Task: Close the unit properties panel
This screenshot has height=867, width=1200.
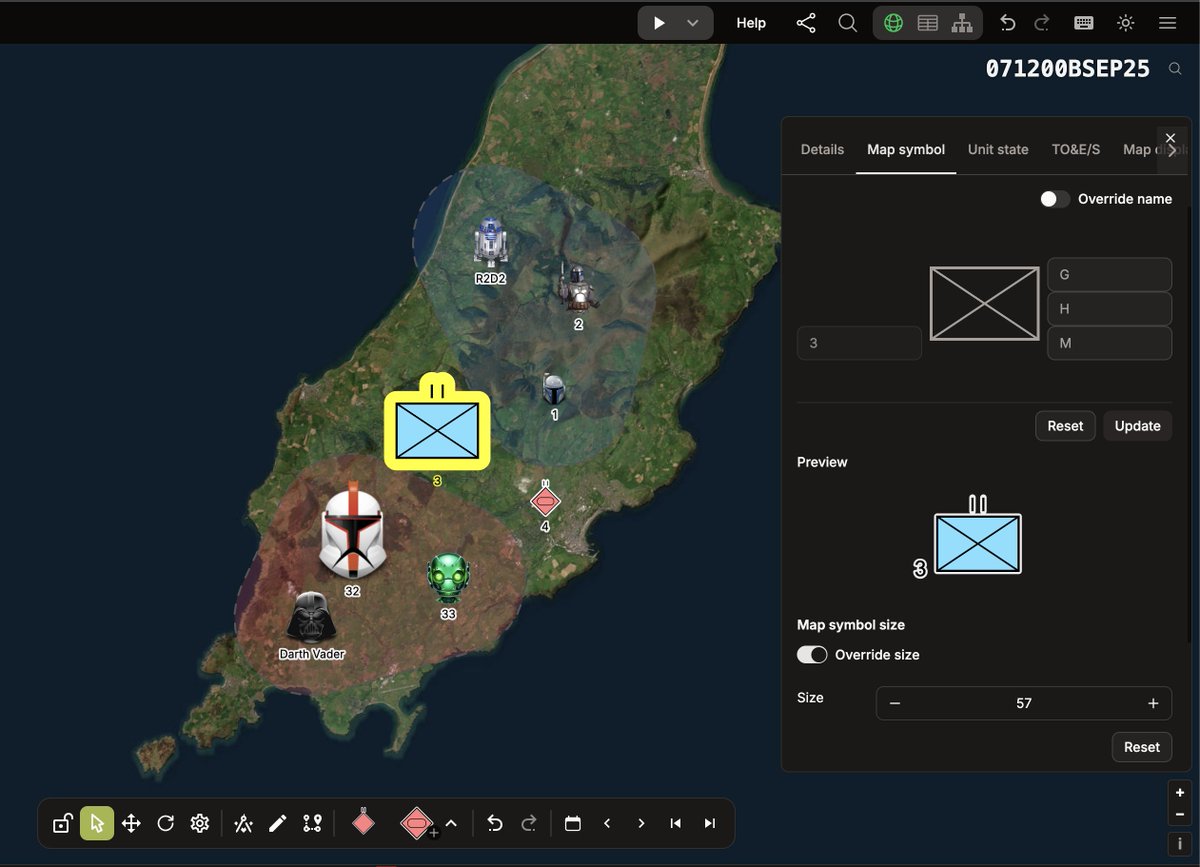Action: pyautogui.click(x=1170, y=138)
